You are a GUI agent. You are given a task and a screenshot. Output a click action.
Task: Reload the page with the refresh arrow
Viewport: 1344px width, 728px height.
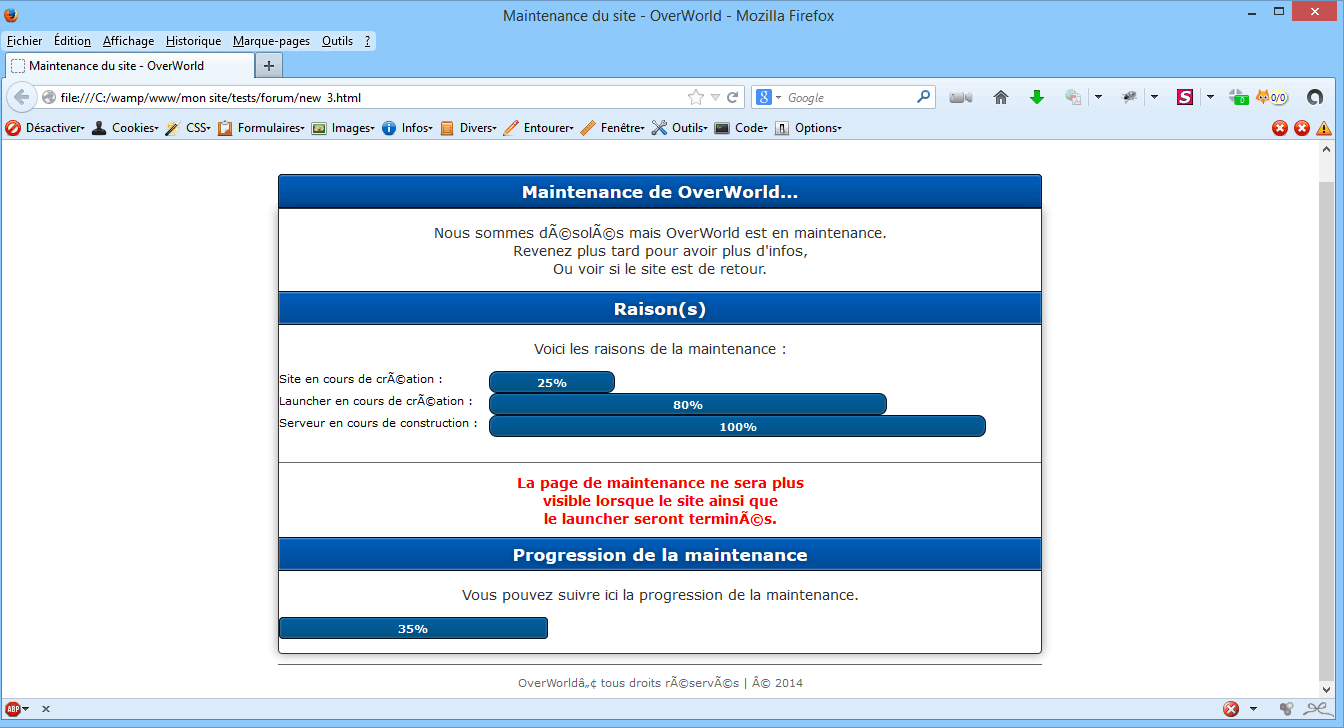pos(733,97)
